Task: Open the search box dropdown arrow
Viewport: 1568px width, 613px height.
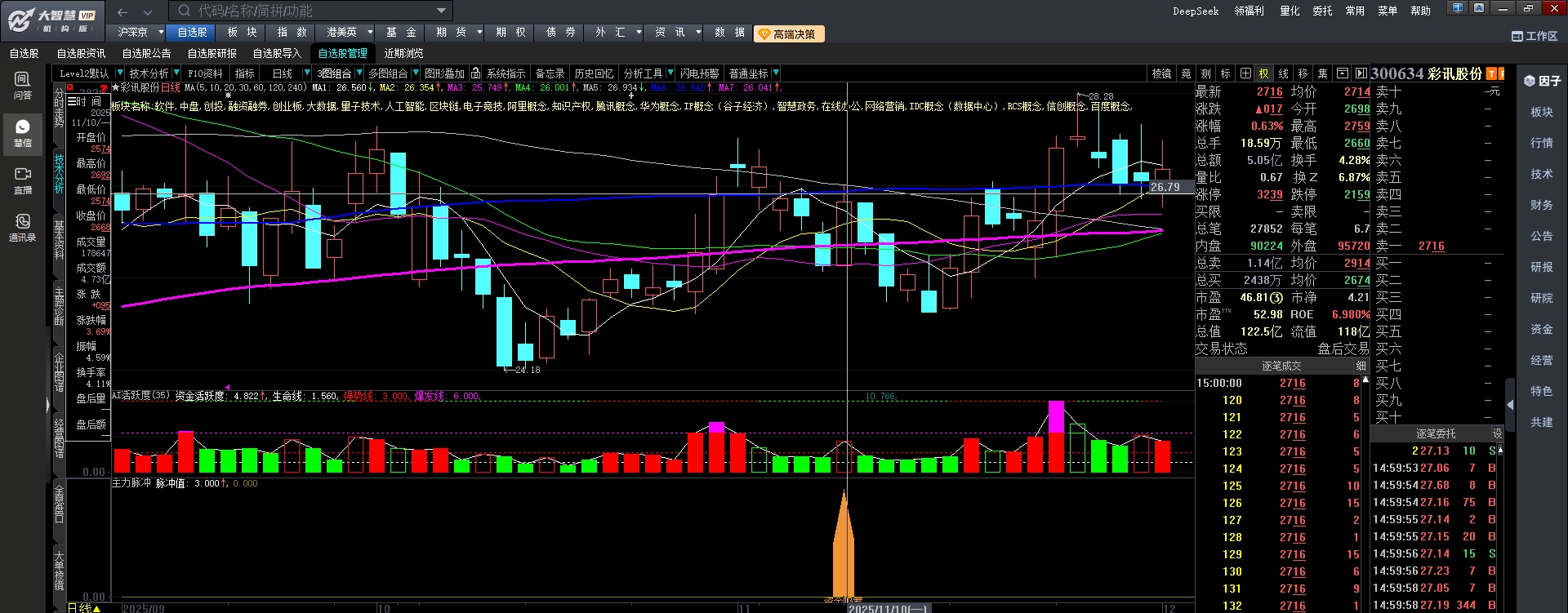Action: point(441,11)
